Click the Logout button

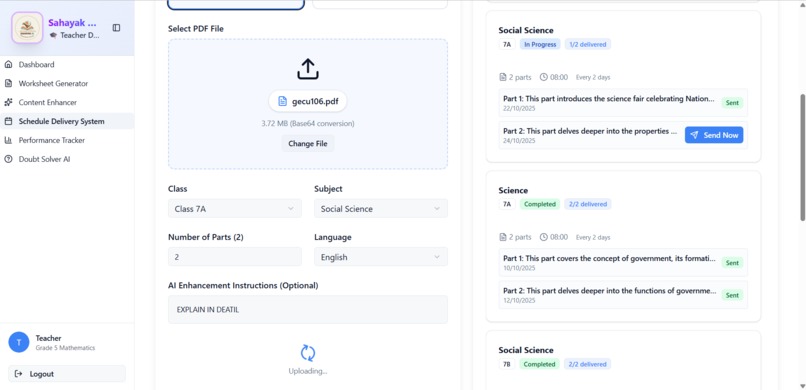67,374
